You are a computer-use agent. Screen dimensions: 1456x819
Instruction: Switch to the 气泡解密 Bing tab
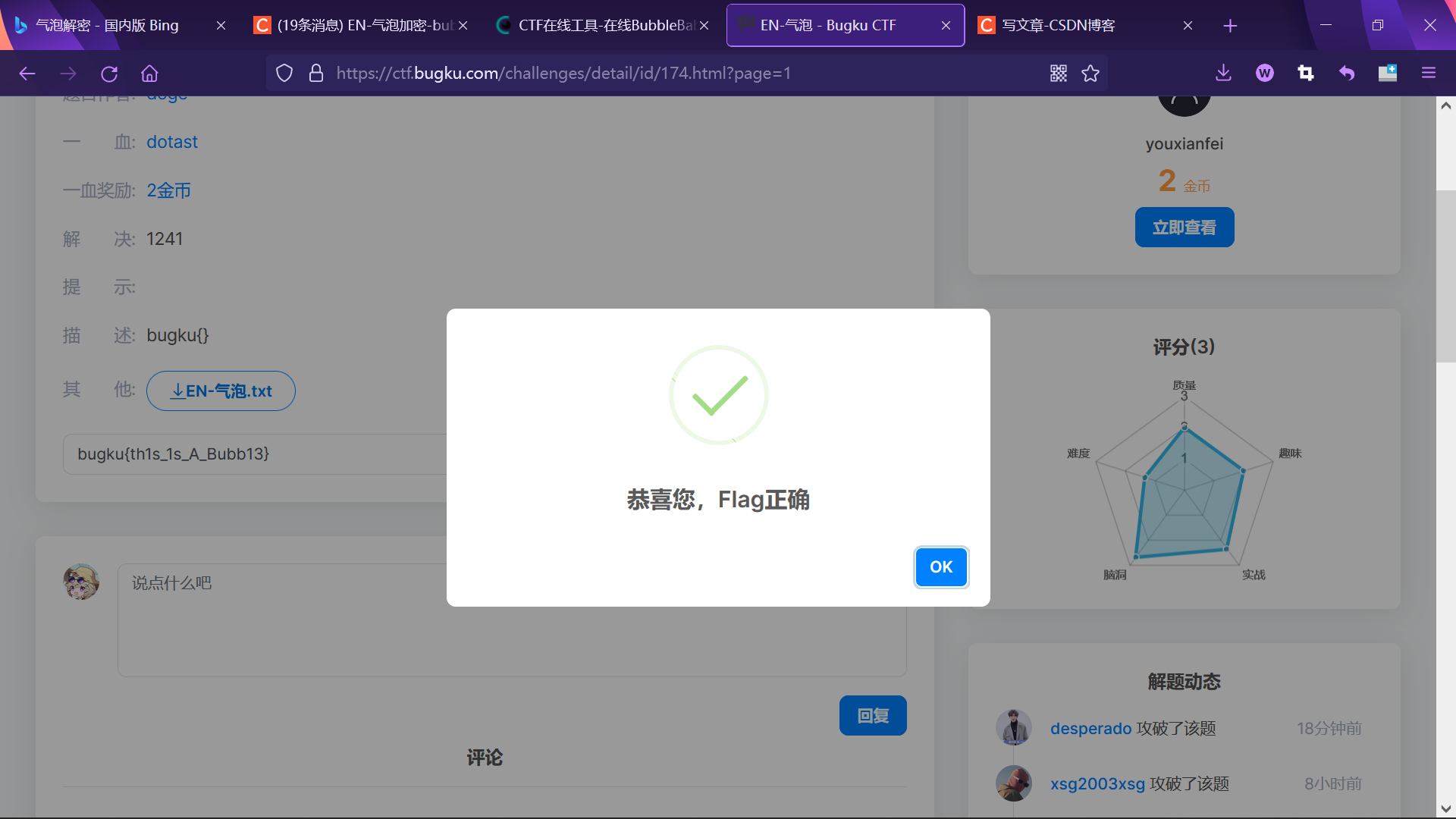(x=108, y=25)
